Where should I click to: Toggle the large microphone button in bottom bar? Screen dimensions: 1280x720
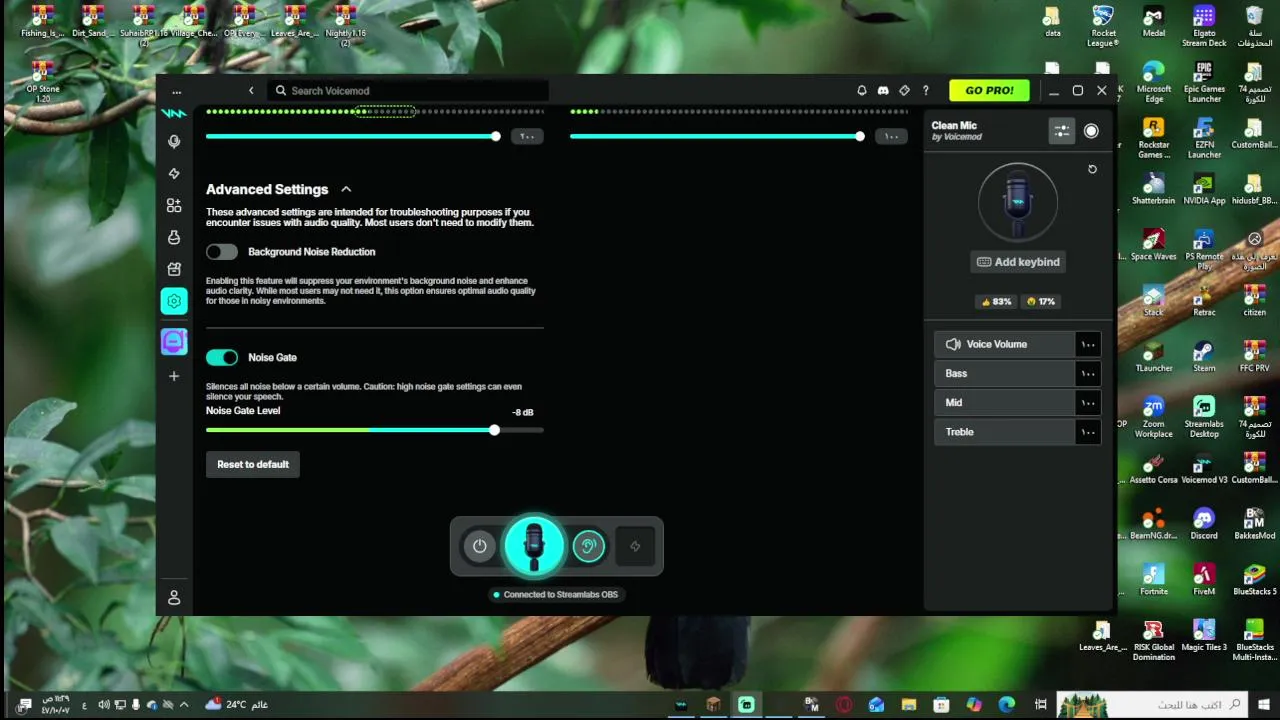(533, 546)
